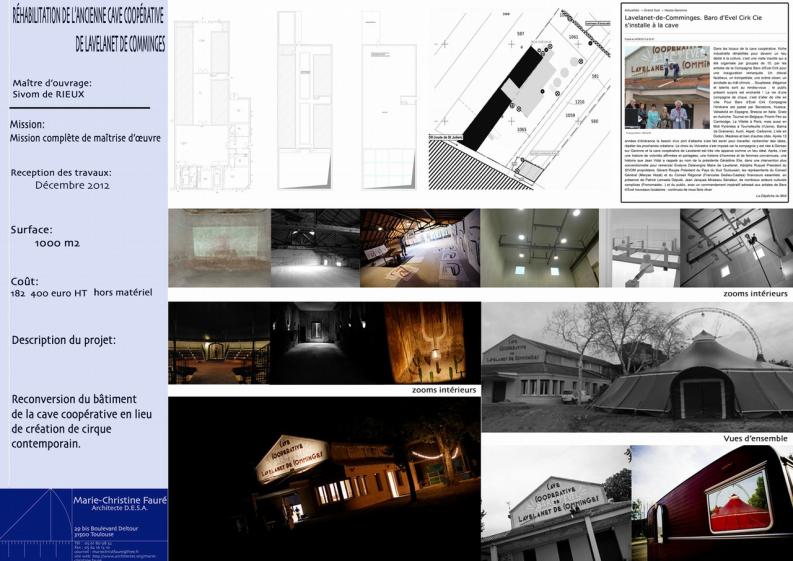
Task: Open the photo of the circus tent beside the building
Action: (637, 367)
